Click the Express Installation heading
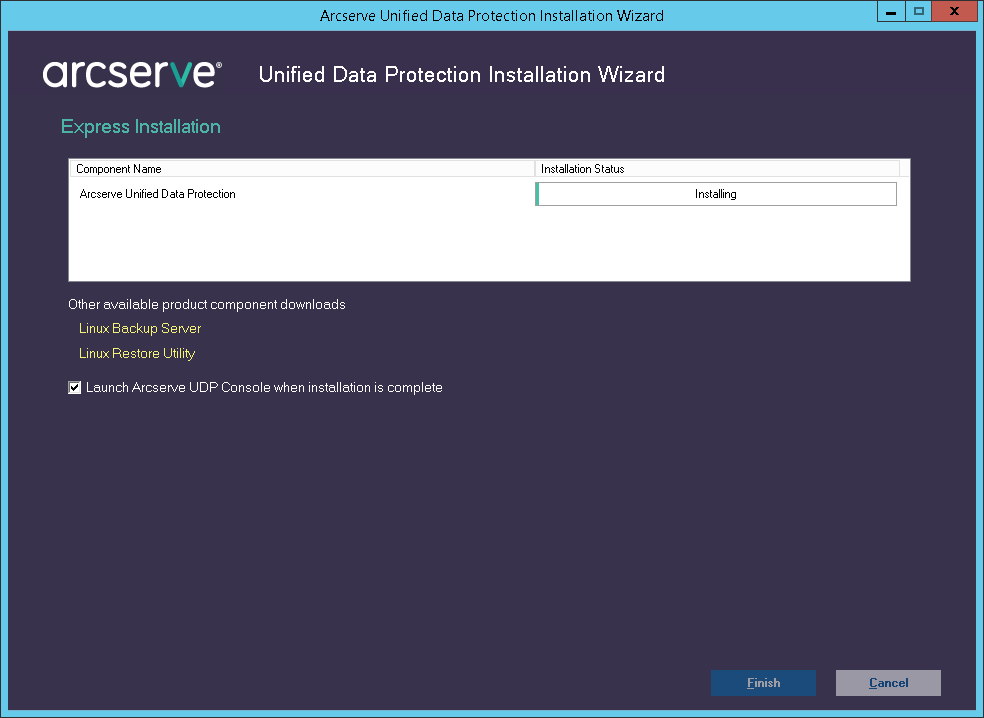Screen dimensions: 984x718 pos(141,127)
